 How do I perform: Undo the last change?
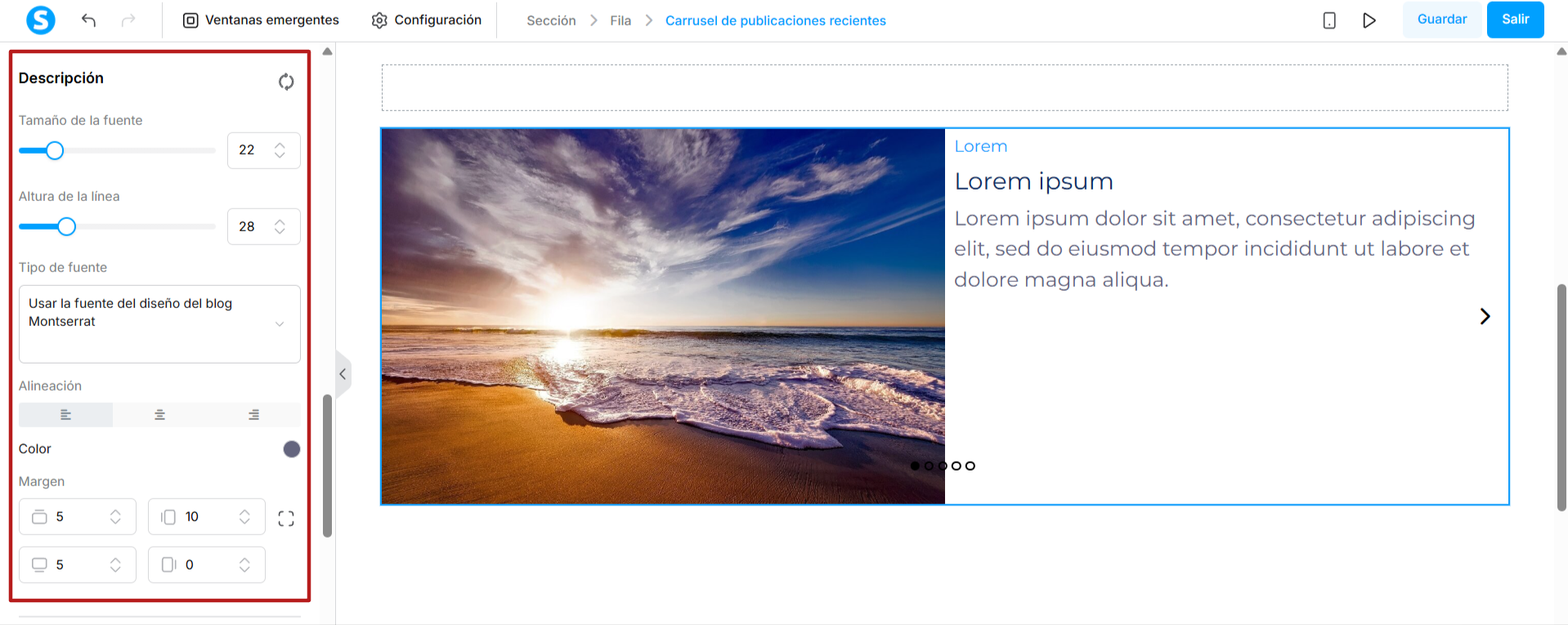coord(88,20)
